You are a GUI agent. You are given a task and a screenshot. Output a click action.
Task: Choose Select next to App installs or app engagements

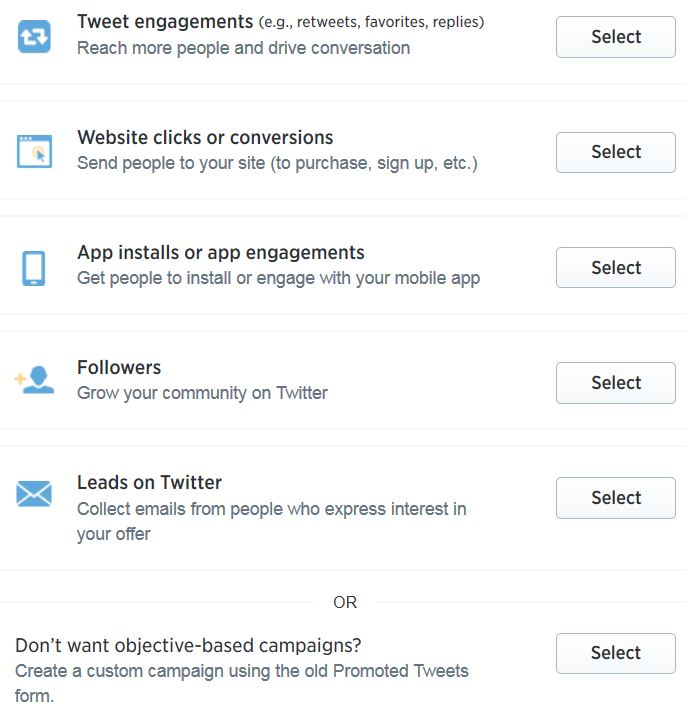click(615, 268)
